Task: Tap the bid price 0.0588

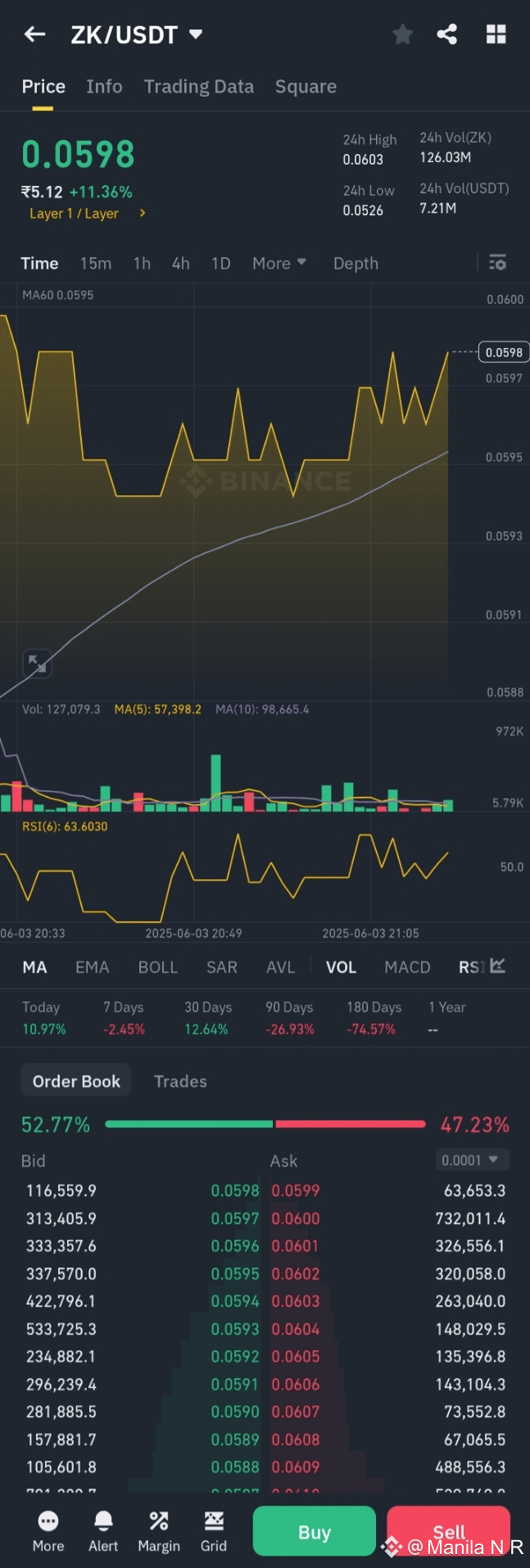Action: pyautogui.click(x=235, y=1467)
